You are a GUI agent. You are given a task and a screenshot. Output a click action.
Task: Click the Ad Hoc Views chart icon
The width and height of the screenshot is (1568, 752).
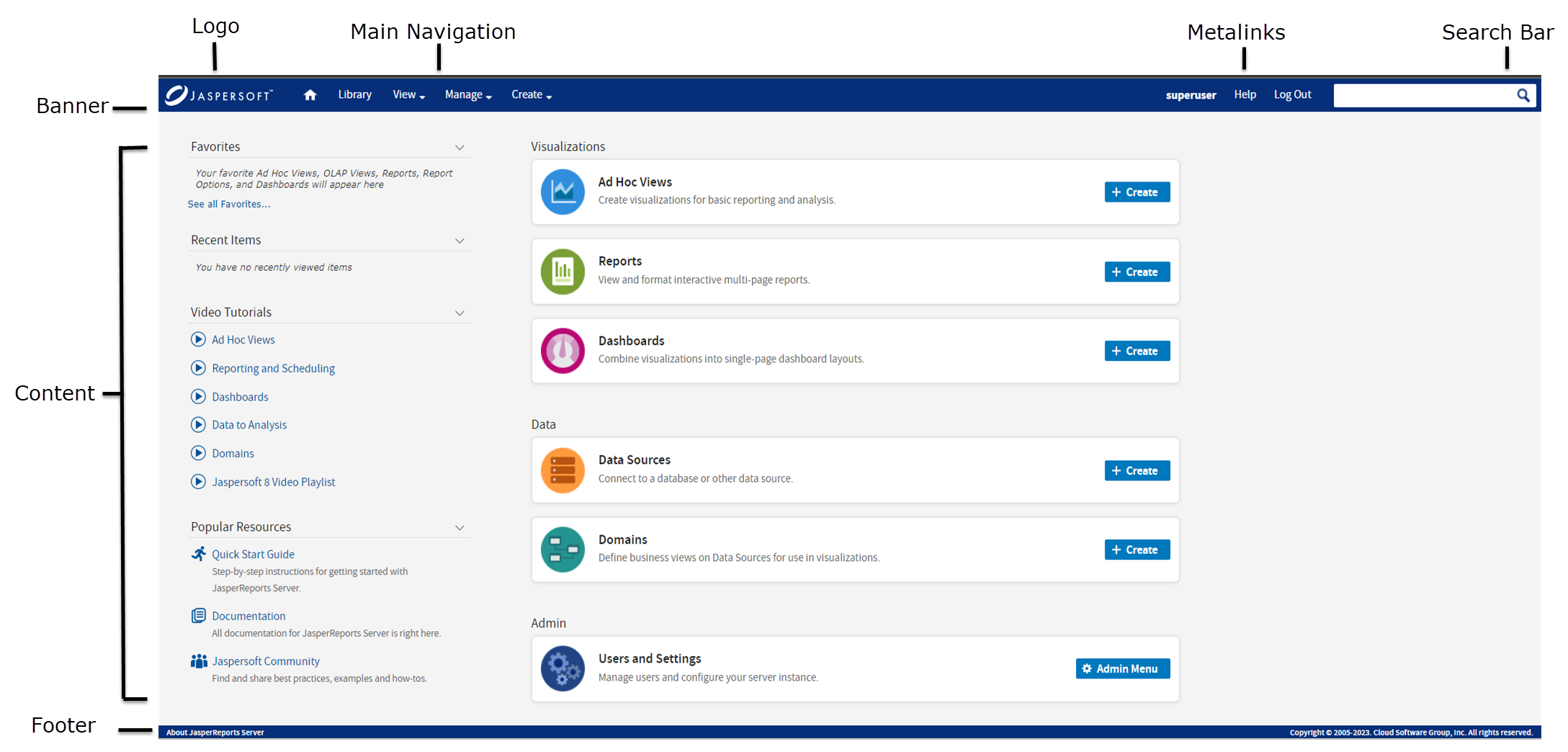(x=563, y=192)
